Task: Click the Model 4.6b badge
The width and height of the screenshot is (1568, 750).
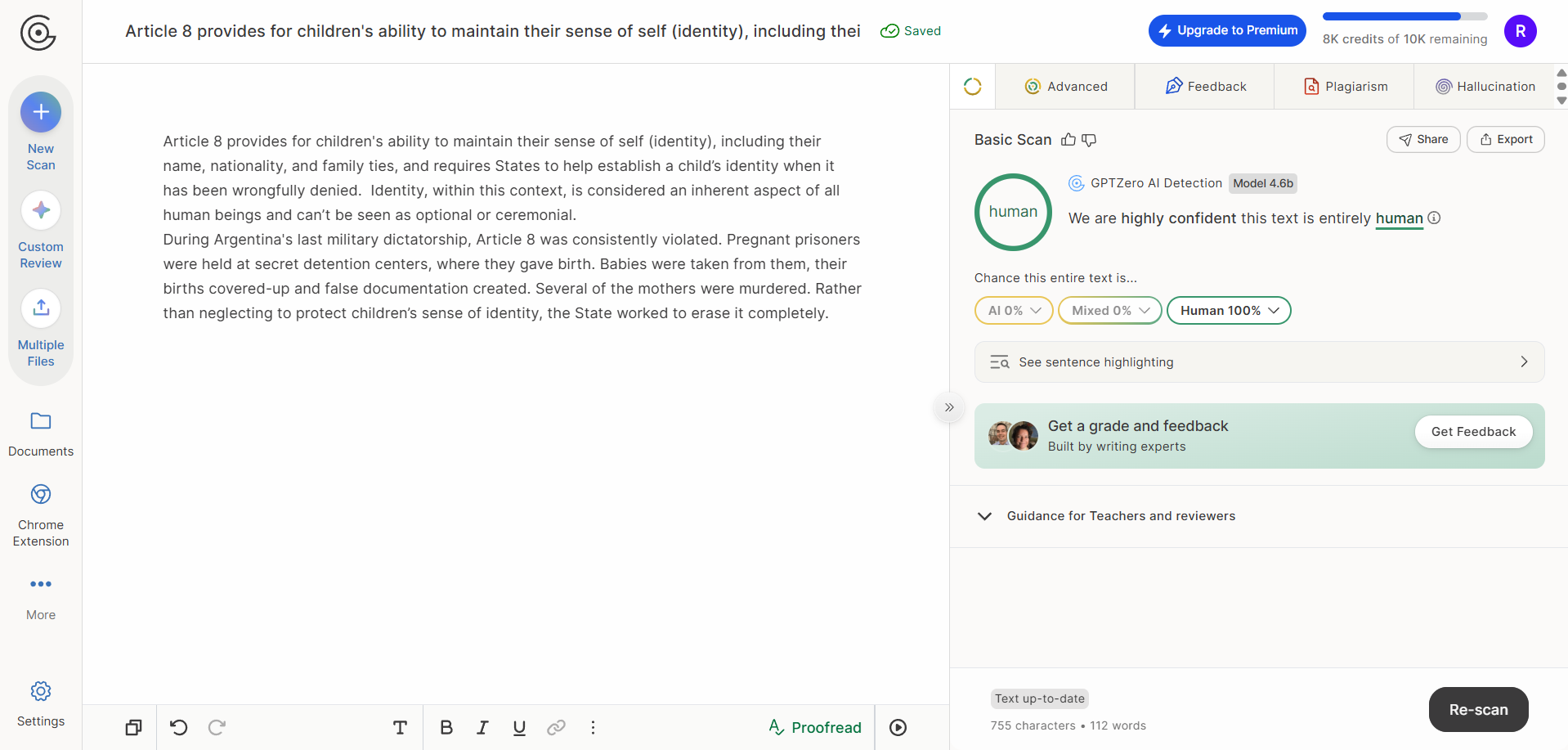Action: 1263,183
